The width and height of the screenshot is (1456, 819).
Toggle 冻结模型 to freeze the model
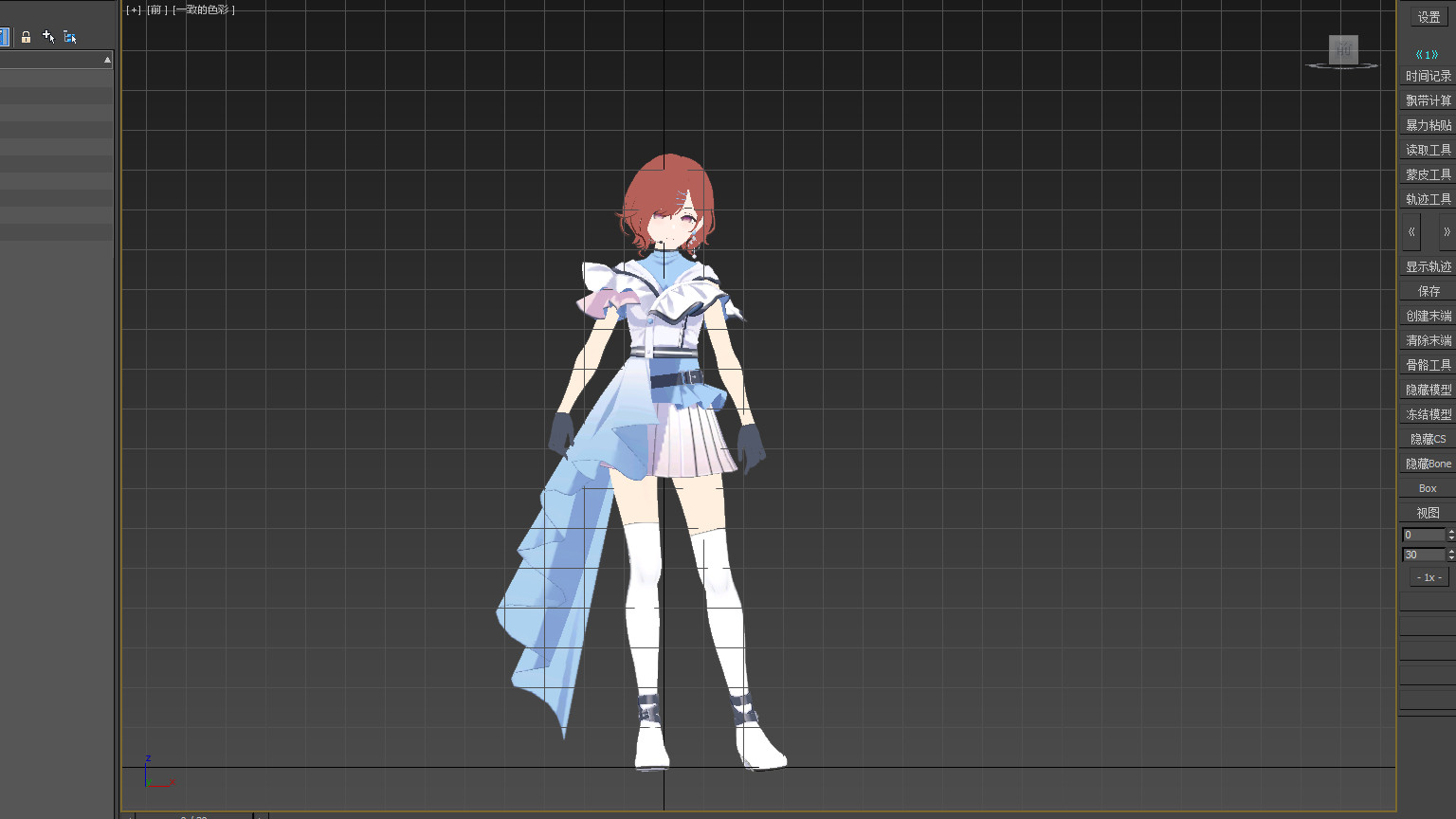(1428, 414)
